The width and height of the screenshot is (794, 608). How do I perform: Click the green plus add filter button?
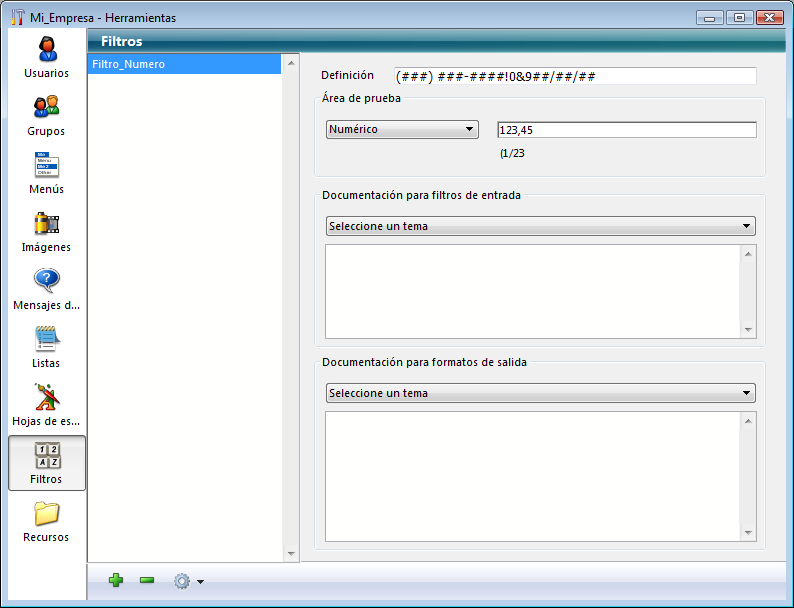tap(116, 581)
